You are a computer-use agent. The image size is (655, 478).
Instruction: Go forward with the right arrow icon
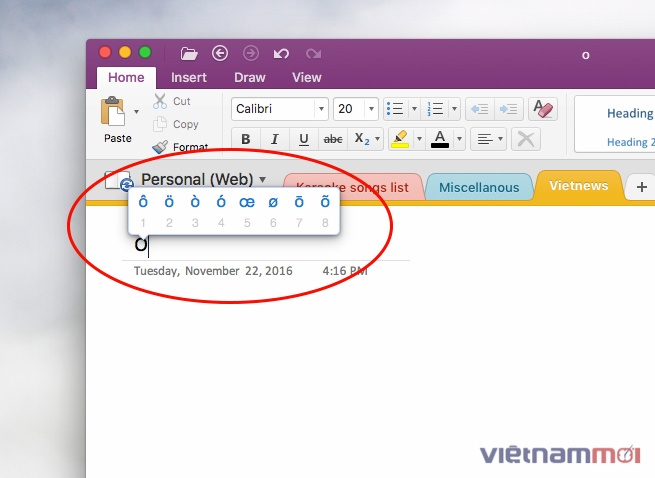click(x=251, y=53)
